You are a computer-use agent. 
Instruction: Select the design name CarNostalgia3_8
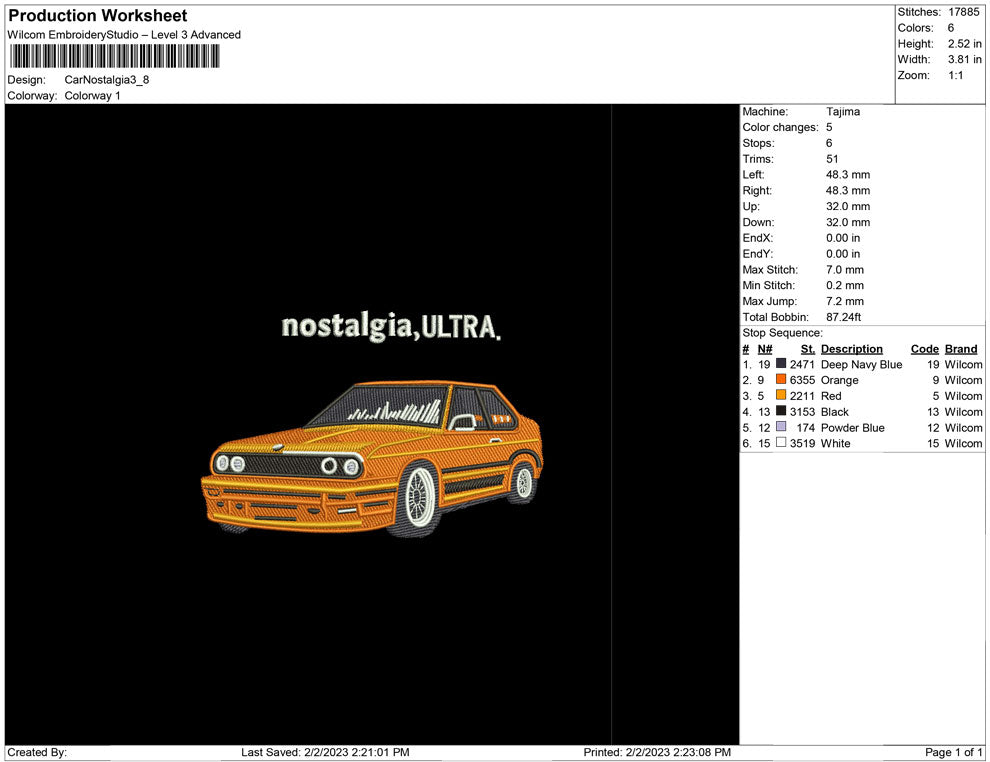click(107, 80)
